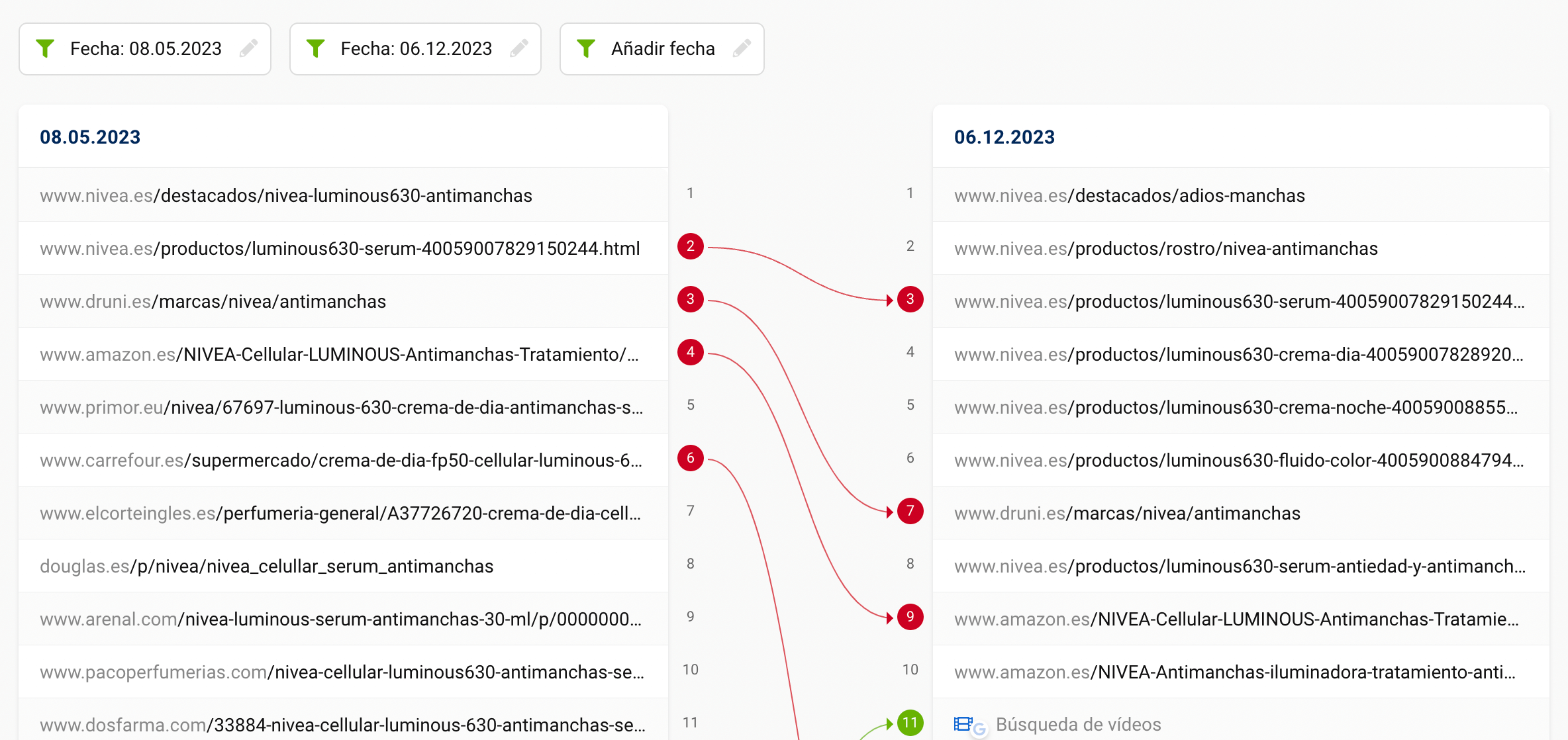Image resolution: width=1568 pixels, height=740 pixels.
Task: Open nivea.es luminous630-crema-dia link
Action: [1239, 355]
